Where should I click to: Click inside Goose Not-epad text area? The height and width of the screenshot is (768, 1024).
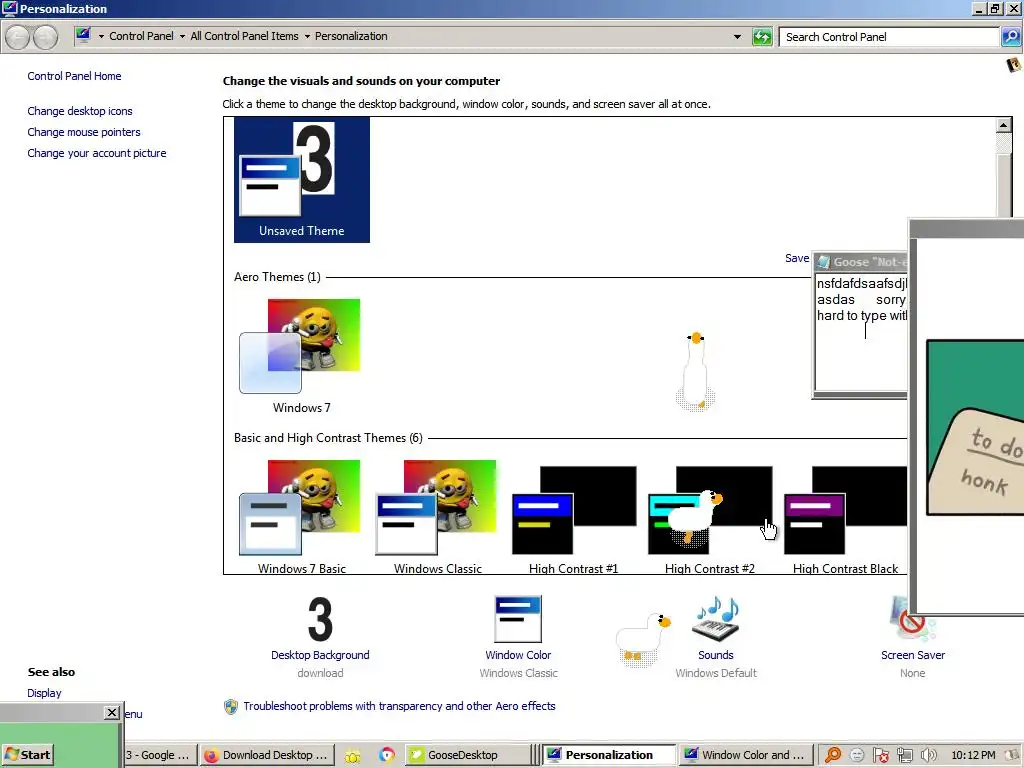[x=861, y=332]
